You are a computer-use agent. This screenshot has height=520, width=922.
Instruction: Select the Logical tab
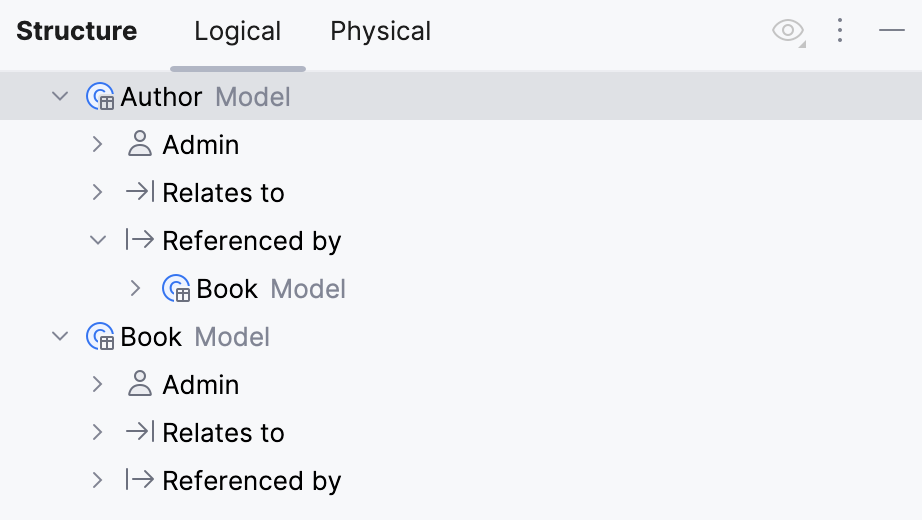pos(238,31)
